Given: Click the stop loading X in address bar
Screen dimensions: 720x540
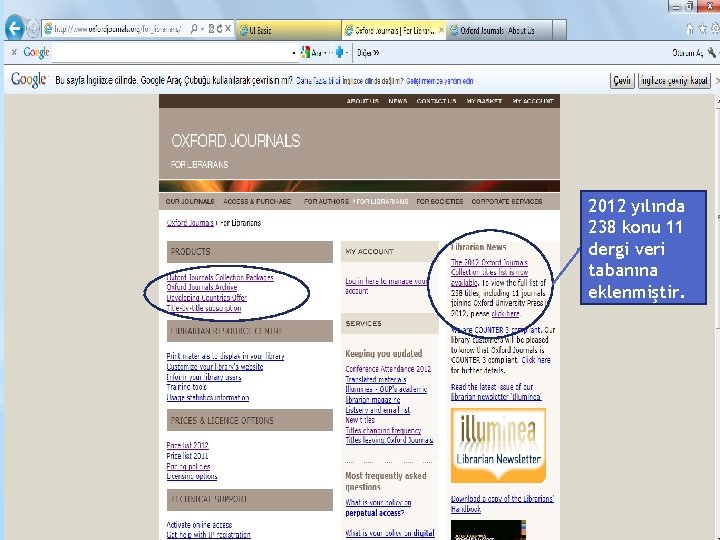Looking at the screenshot, I should click(228, 29).
